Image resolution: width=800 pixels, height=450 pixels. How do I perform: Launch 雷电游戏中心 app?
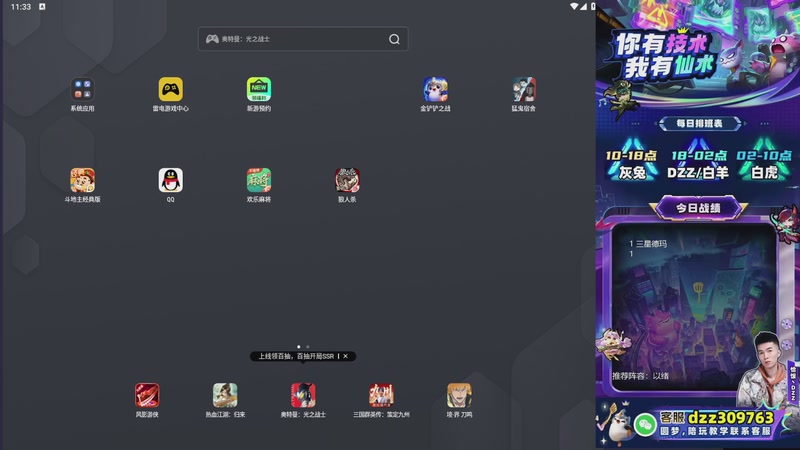tap(170, 90)
